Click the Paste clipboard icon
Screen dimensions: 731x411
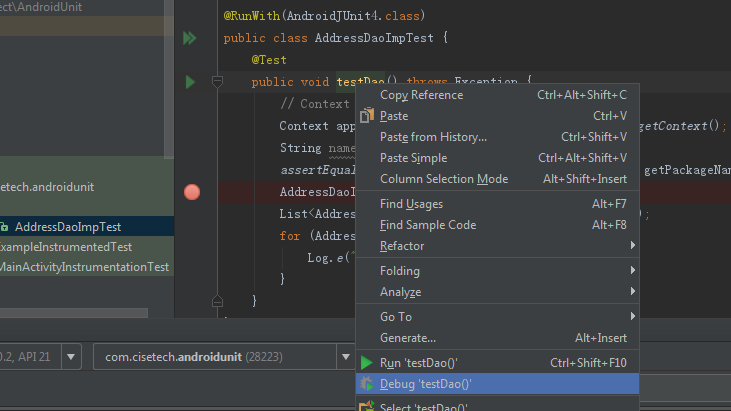tap(367, 116)
